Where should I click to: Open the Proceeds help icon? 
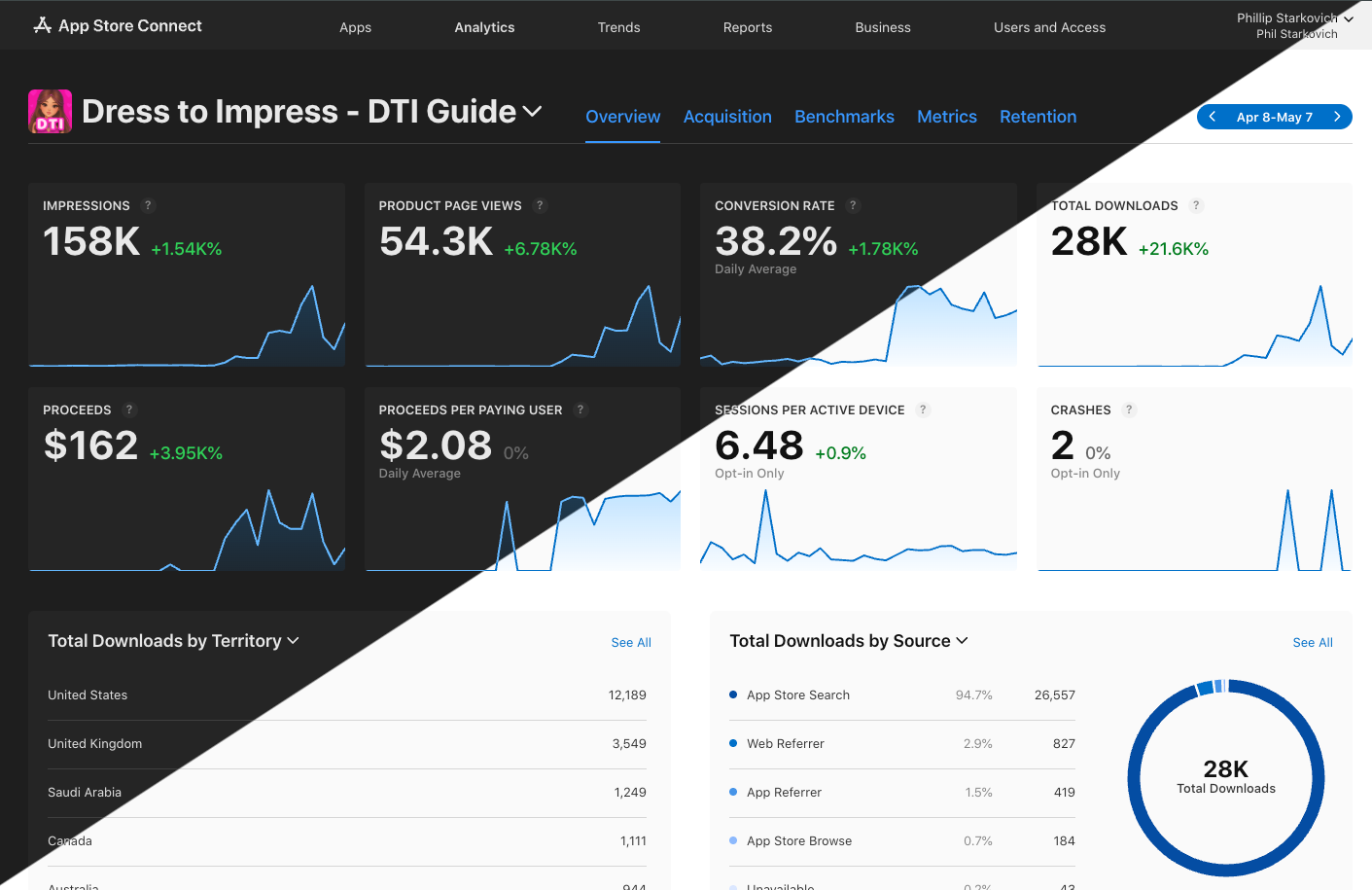(129, 409)
